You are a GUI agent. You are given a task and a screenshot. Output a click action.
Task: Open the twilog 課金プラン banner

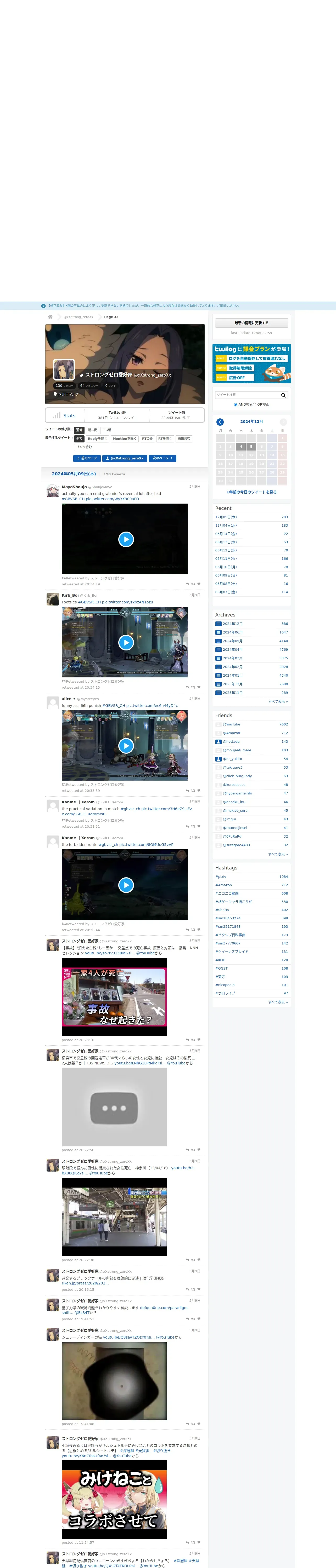pos(251,364)
